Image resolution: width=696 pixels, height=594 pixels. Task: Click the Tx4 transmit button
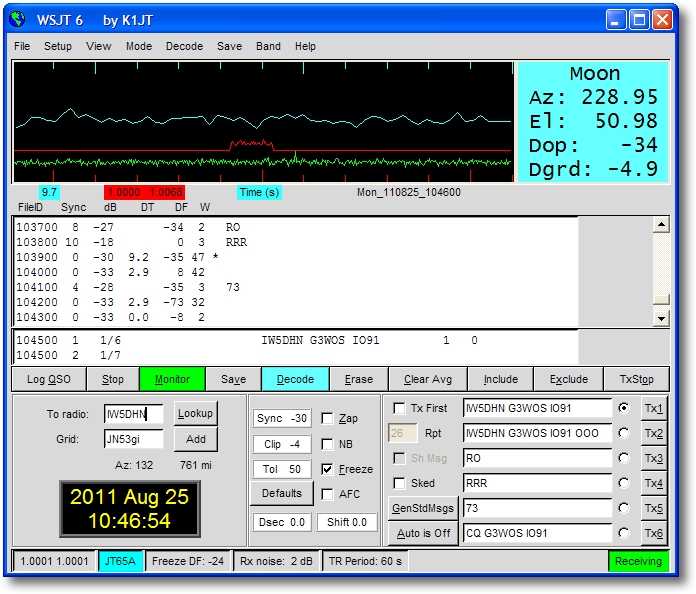654,483
